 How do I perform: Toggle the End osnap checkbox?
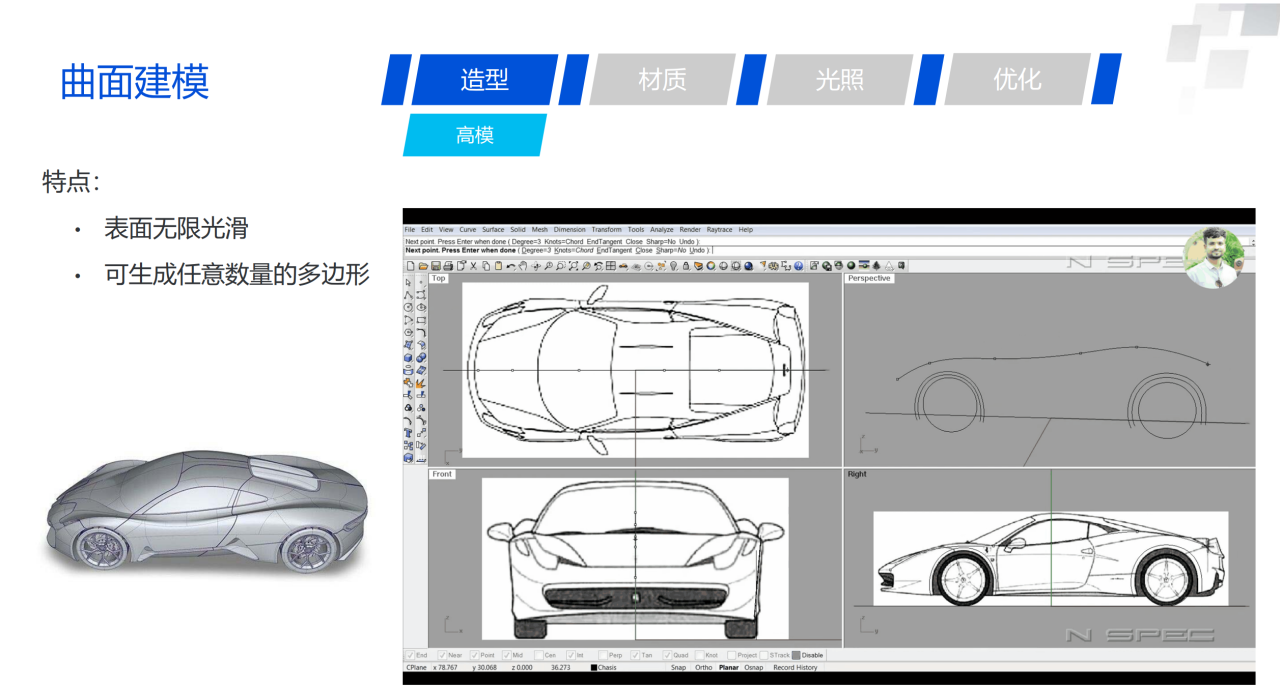point(410,655)
